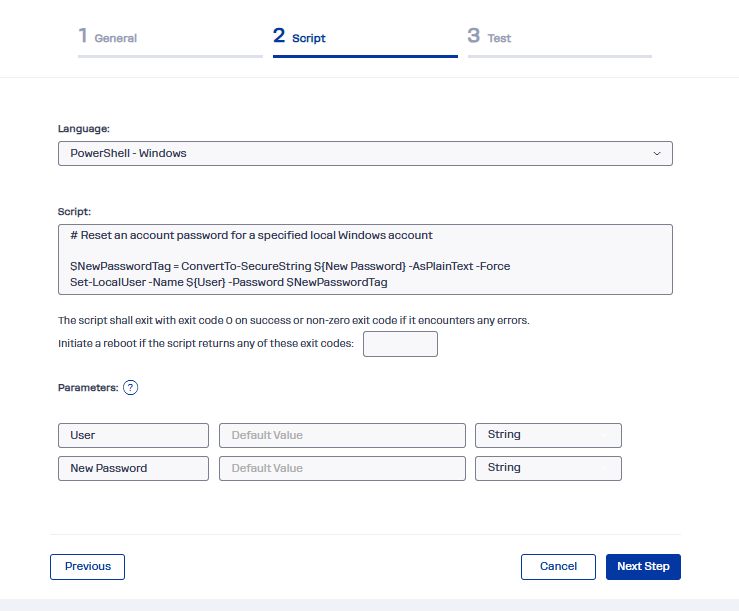Click the reboot exit codes input field

400,344
